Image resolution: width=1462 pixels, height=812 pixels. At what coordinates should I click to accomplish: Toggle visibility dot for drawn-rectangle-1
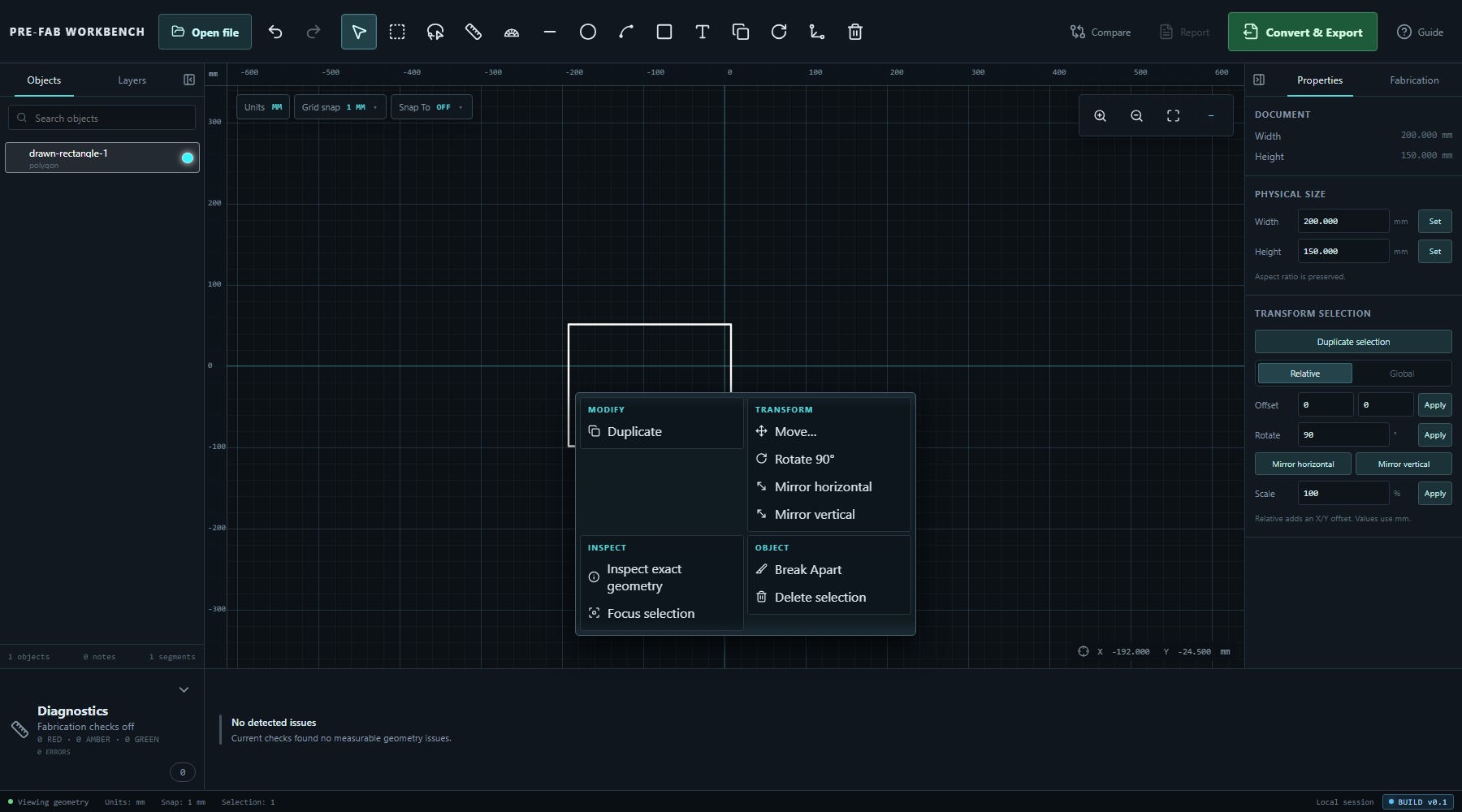188,158
